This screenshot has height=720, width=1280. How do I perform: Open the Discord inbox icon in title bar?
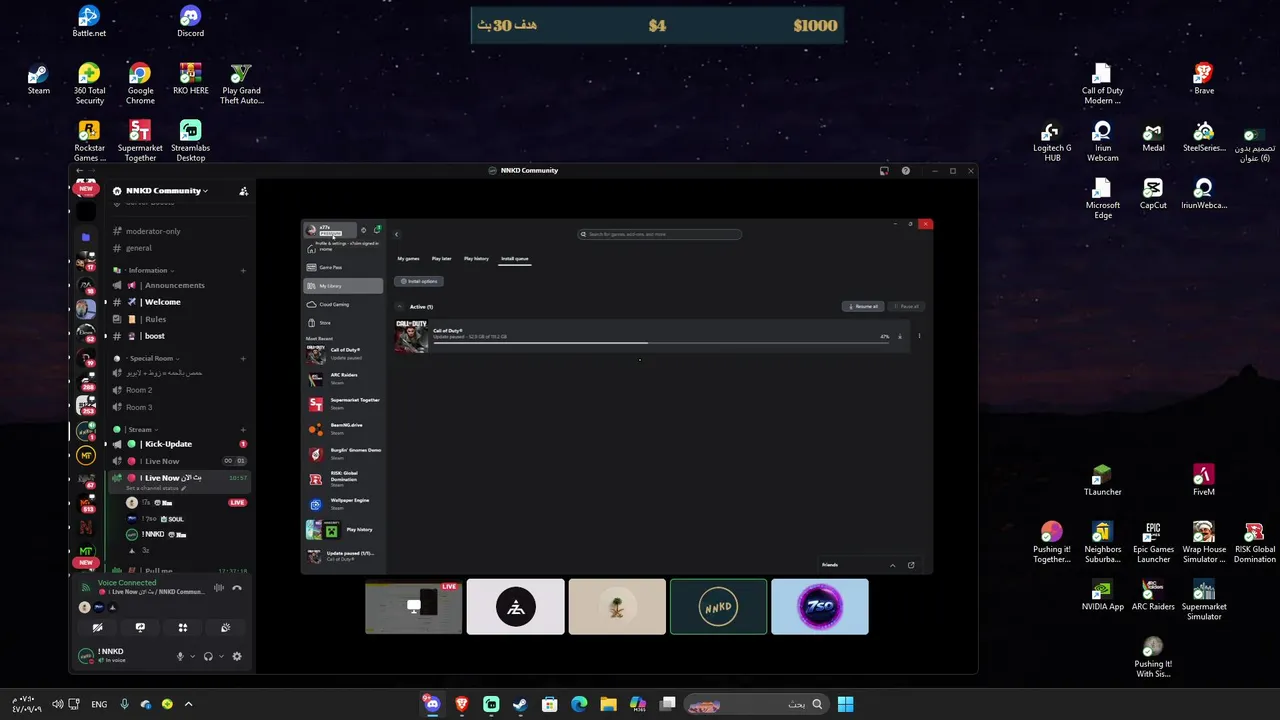tap(884, 171)
